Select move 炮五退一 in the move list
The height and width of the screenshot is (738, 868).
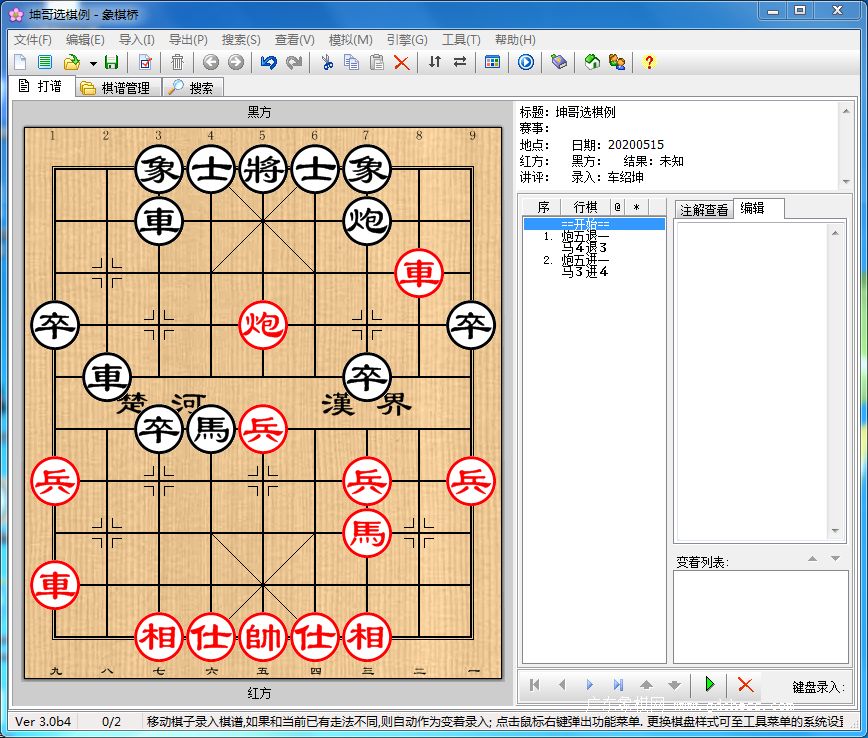click(584, 237)
